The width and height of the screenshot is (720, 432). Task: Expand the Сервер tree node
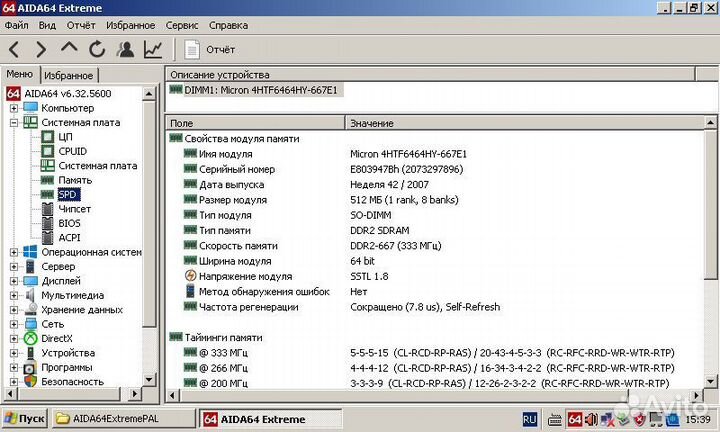[x=14, y=266]
